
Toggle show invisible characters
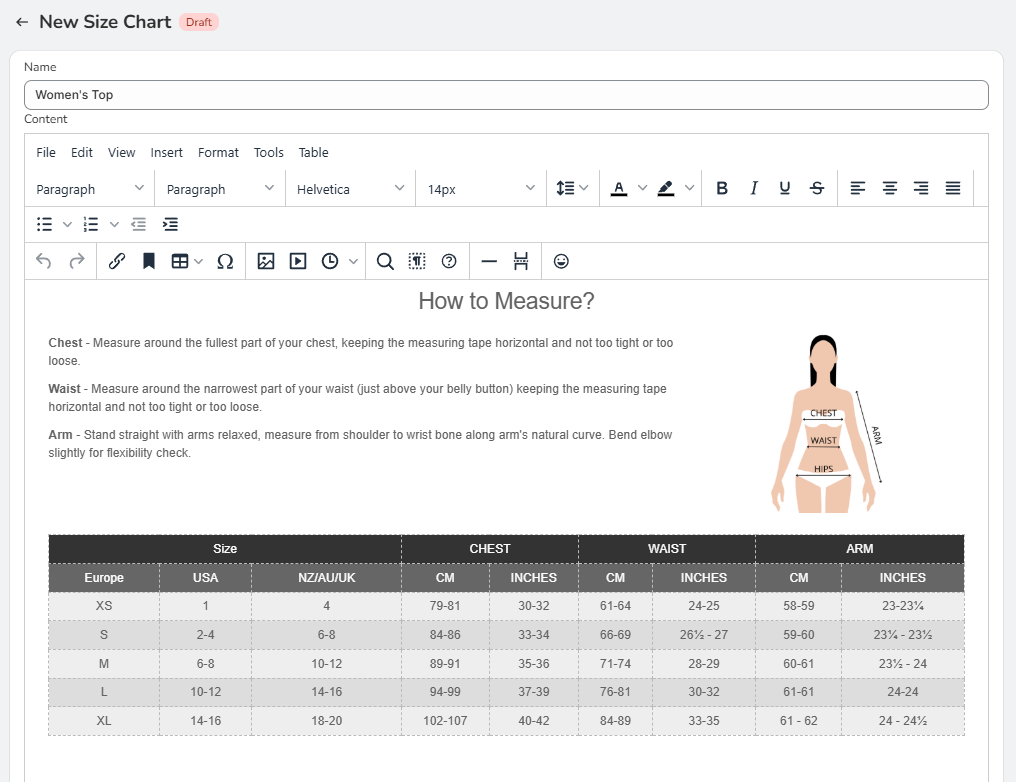point(417,261)
